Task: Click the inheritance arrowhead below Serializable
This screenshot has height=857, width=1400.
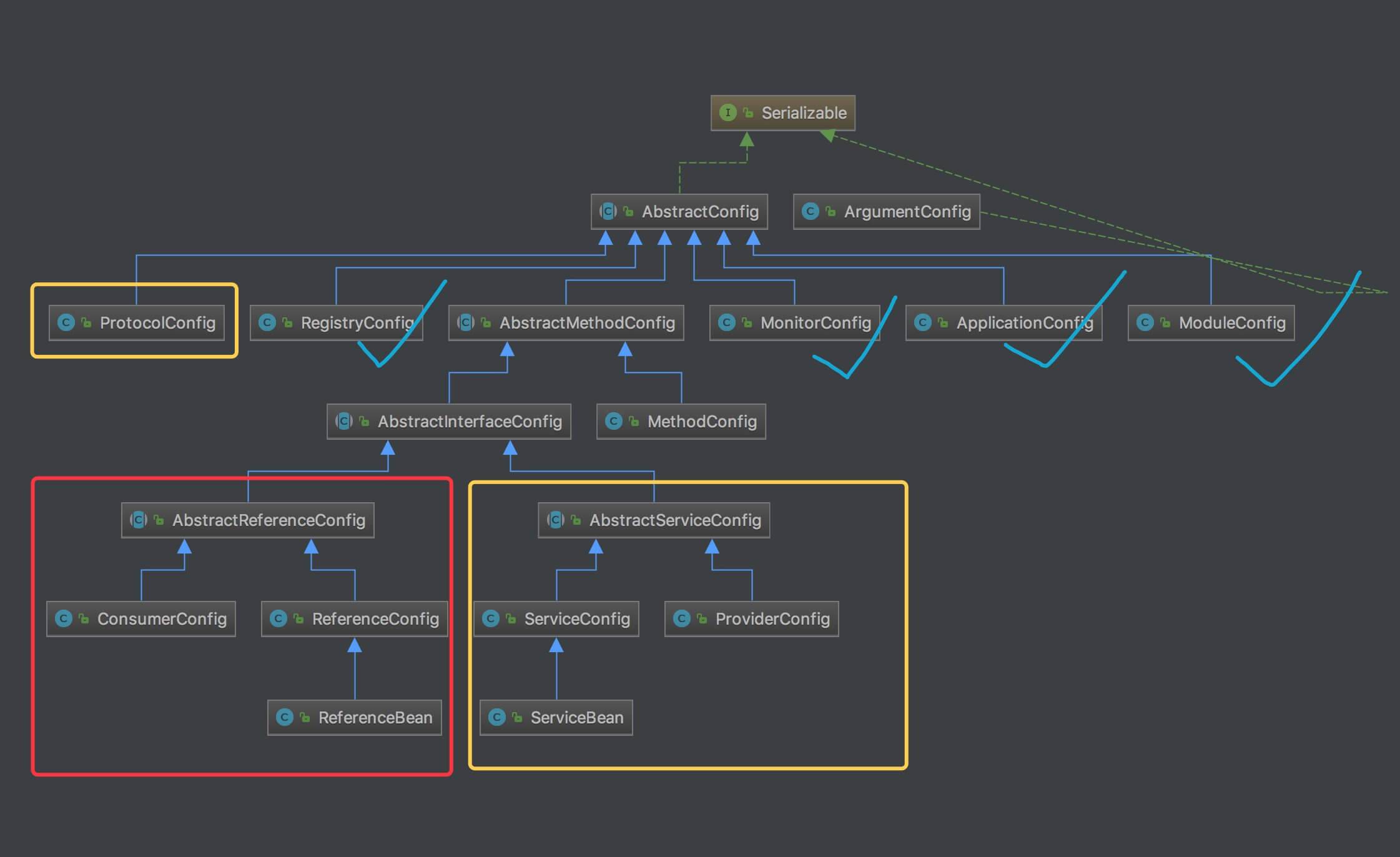Action: coord(747,140)
